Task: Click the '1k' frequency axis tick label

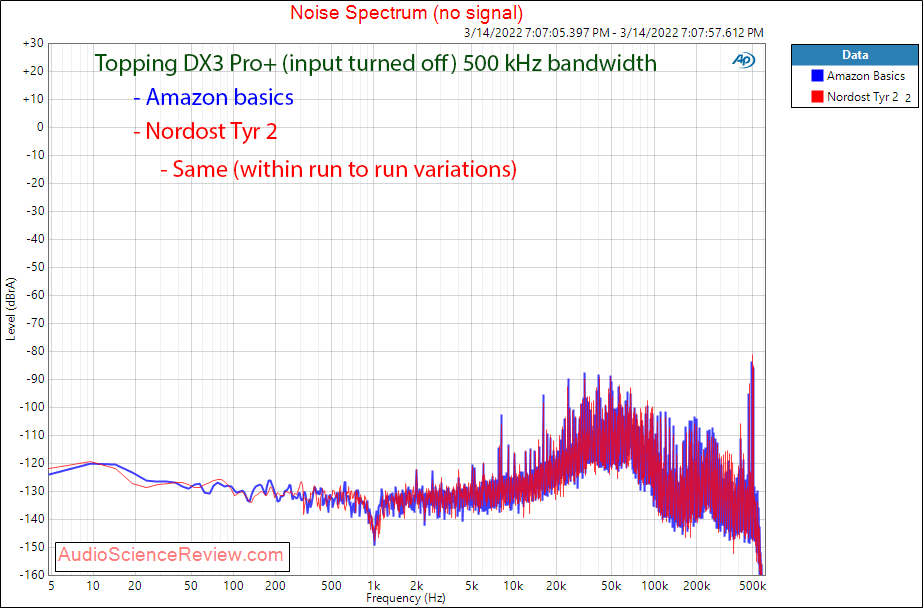Action: point(374,586)
